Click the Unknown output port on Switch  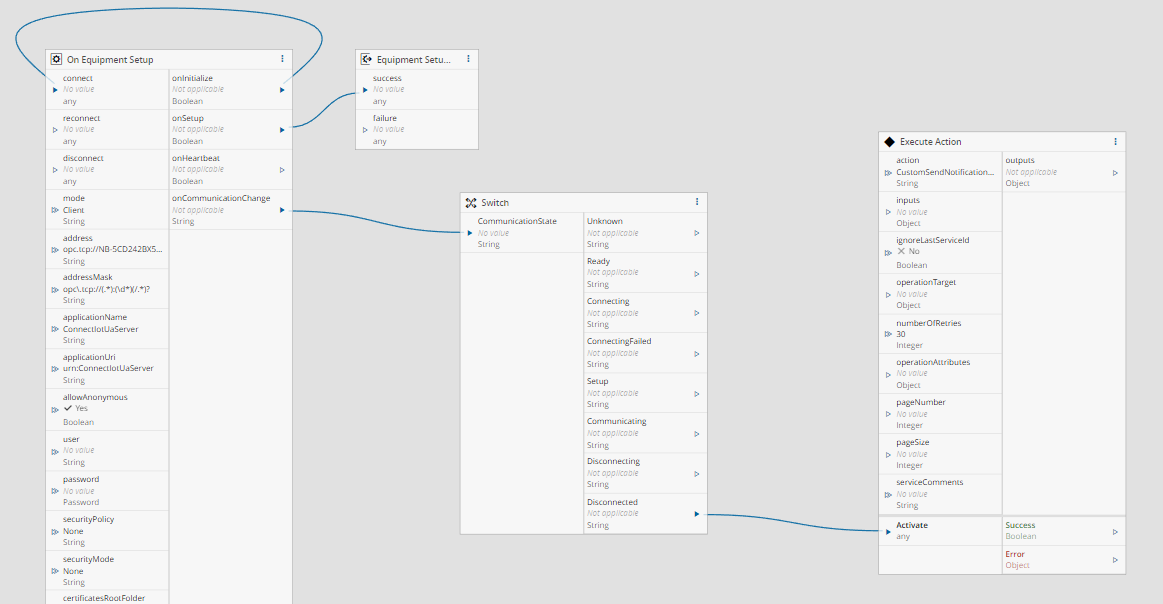[x=696, y=233]
